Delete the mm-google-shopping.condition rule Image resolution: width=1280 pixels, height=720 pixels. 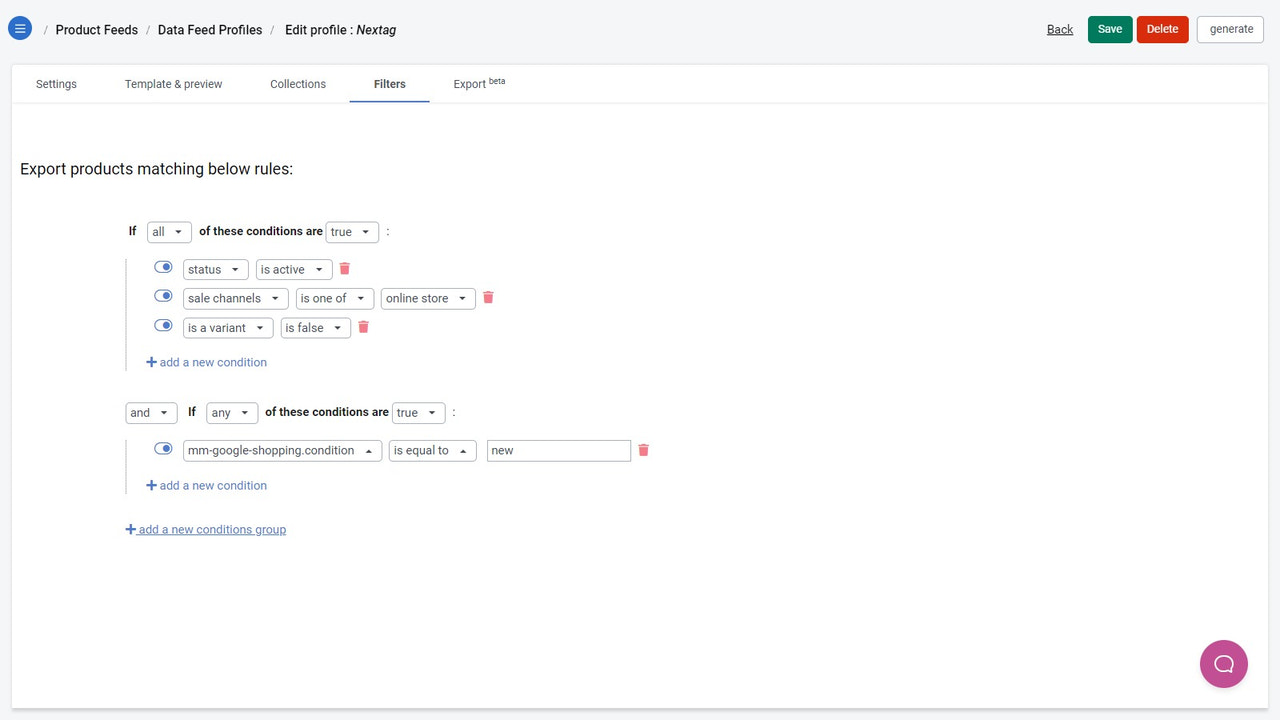[643, 450]
